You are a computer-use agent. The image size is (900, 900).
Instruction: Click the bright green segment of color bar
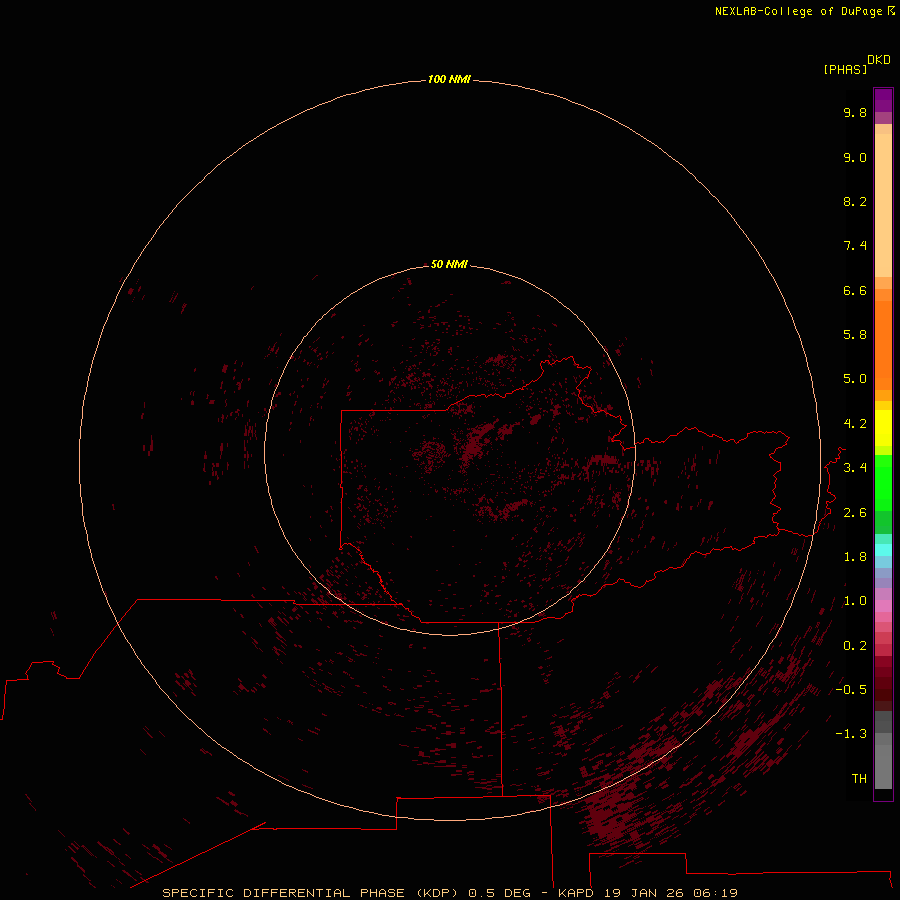coord(883,482)
